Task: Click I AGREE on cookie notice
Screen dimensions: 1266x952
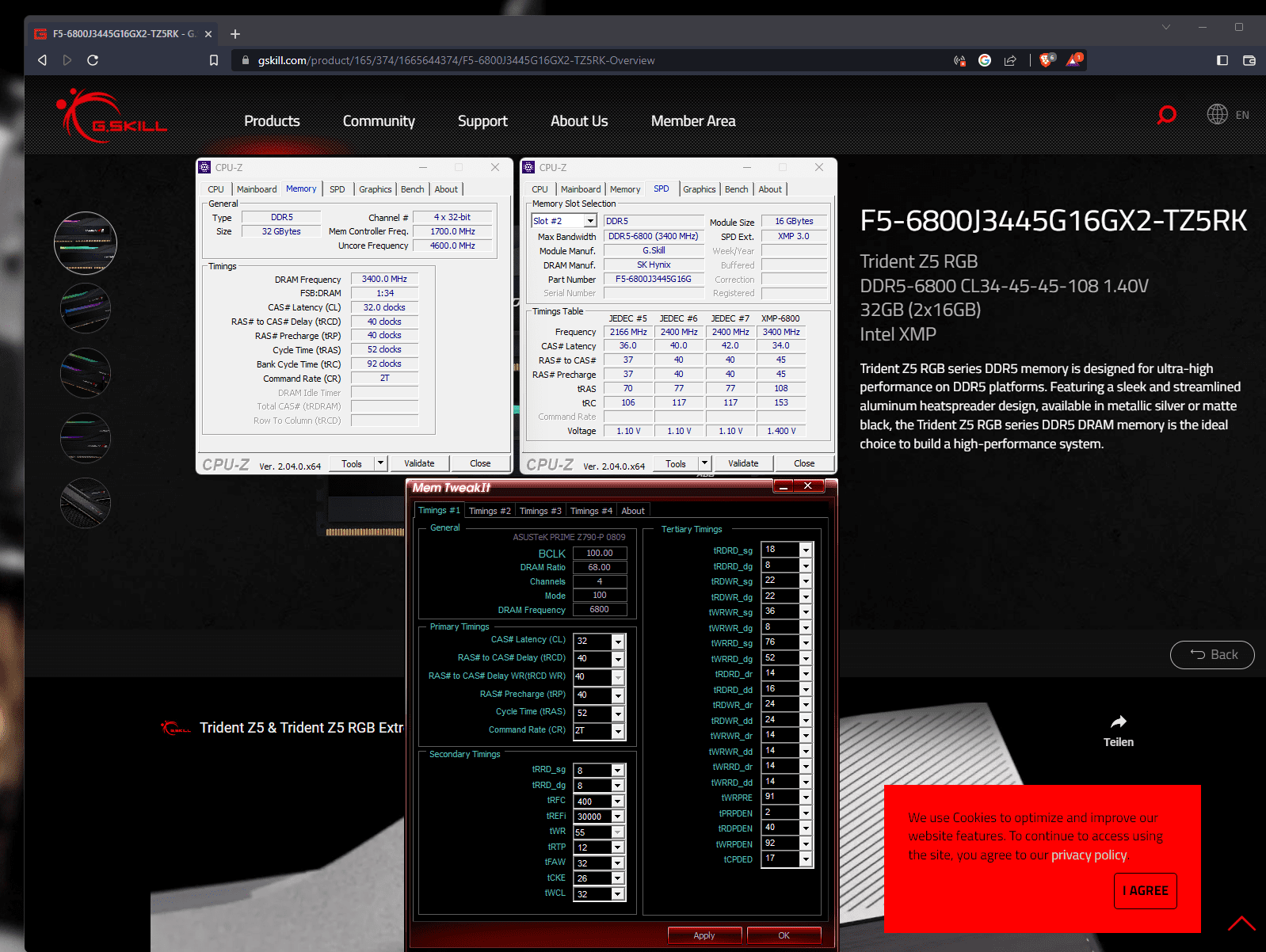Action: click(1146, 890)
